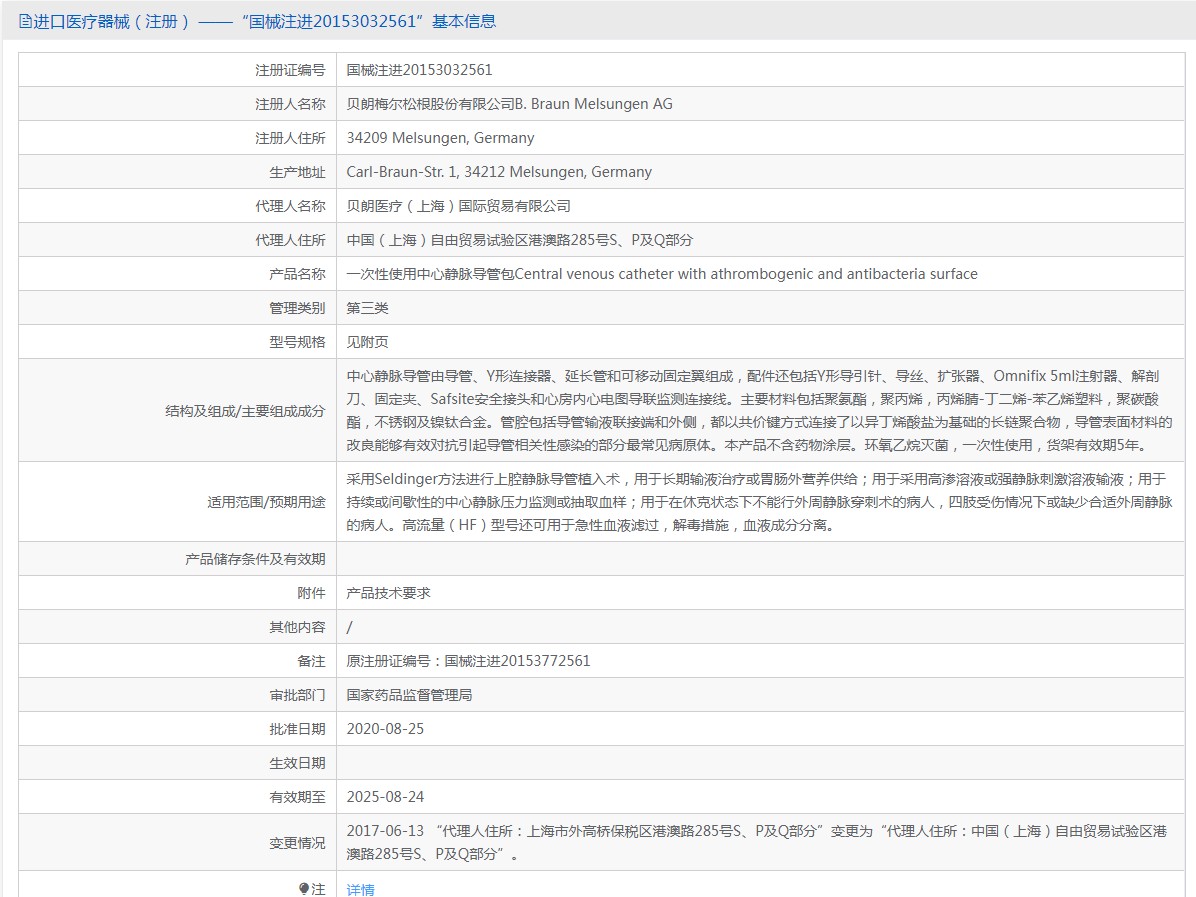Screen dimensions: 1196x897
Task: Click the 注册人名称 label
Action: pos(290,104)
